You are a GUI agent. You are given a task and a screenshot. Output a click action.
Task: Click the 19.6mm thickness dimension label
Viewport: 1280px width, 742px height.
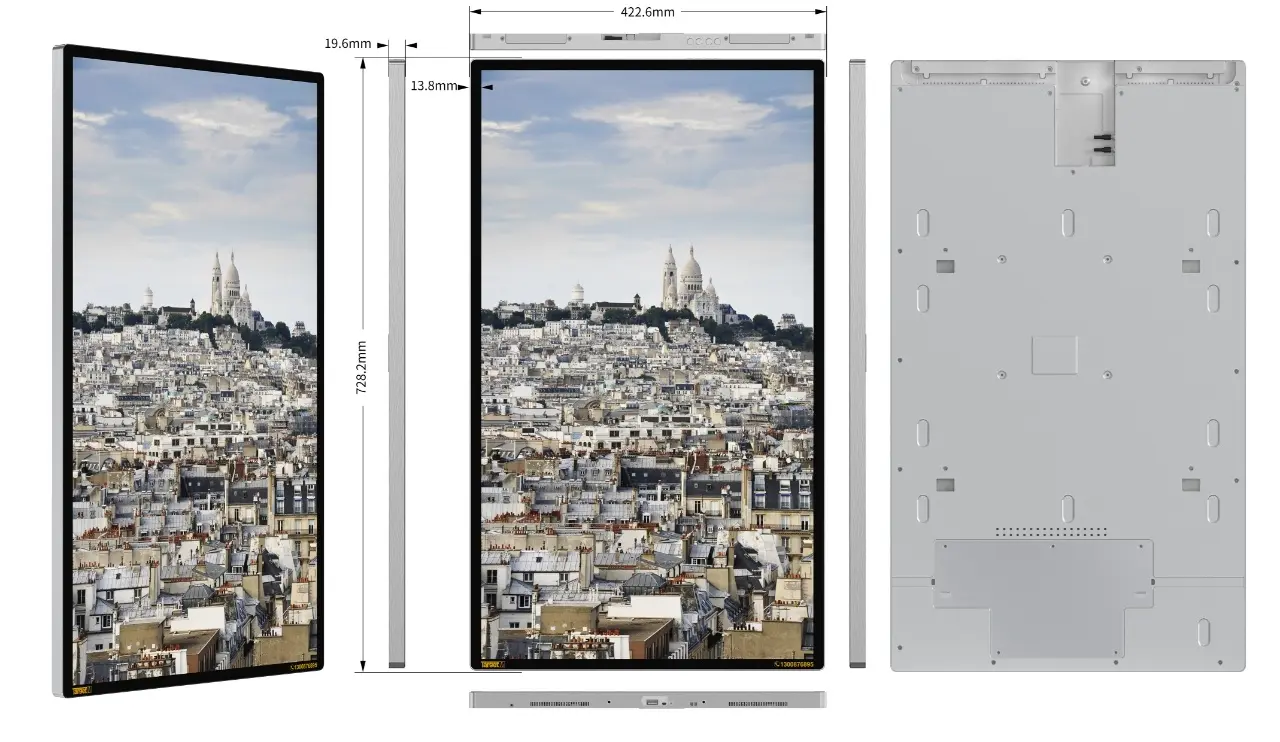pyautogui.click(x=347, y=44)
